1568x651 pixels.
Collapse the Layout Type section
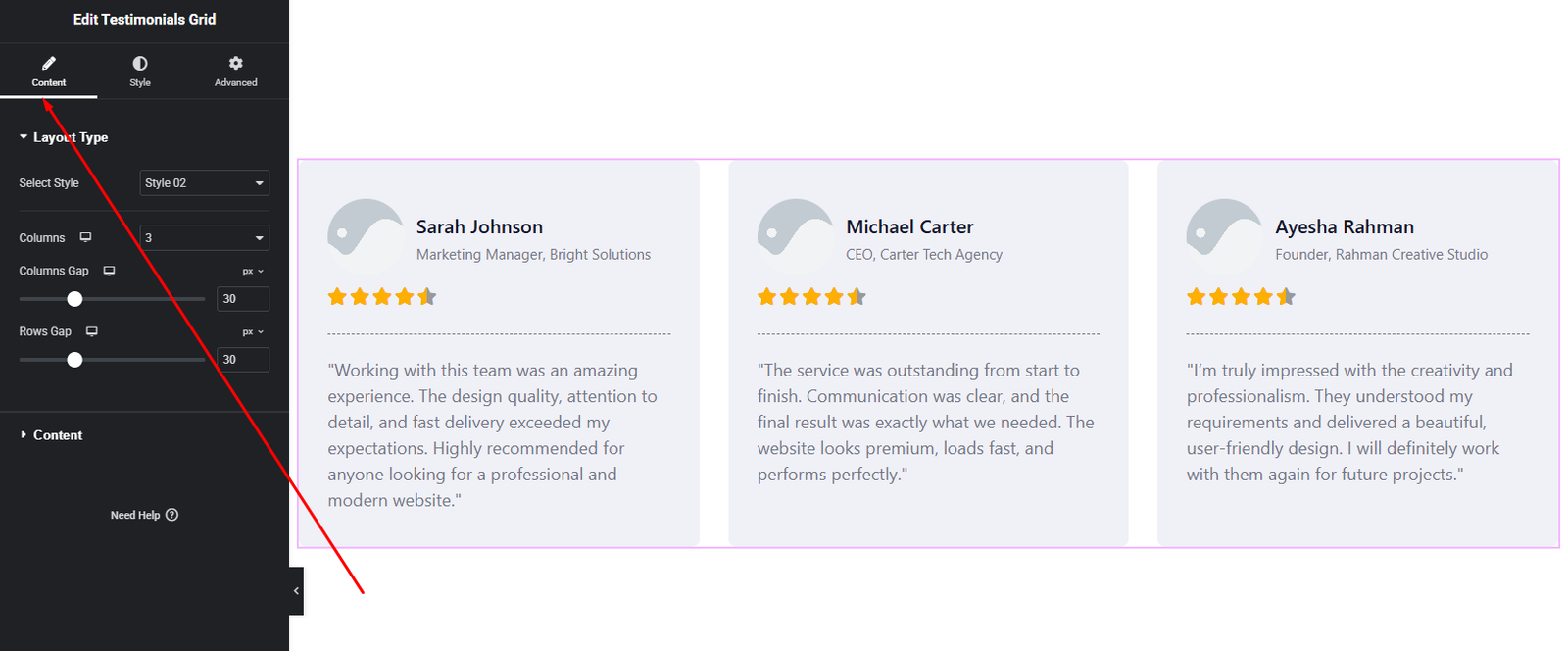point(64,137)
